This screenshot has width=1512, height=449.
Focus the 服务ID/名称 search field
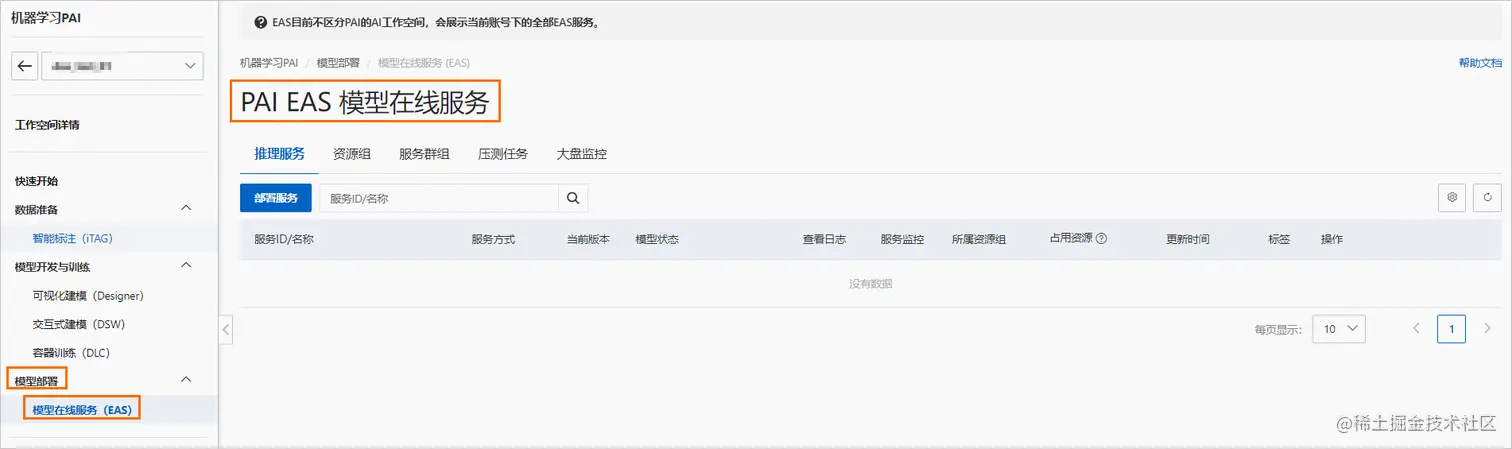coord(438,198)
